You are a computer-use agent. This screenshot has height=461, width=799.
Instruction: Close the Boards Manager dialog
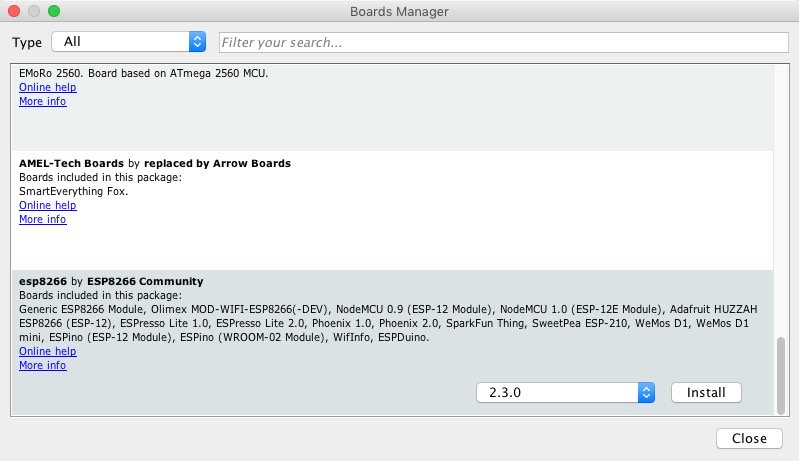(749, 439)
